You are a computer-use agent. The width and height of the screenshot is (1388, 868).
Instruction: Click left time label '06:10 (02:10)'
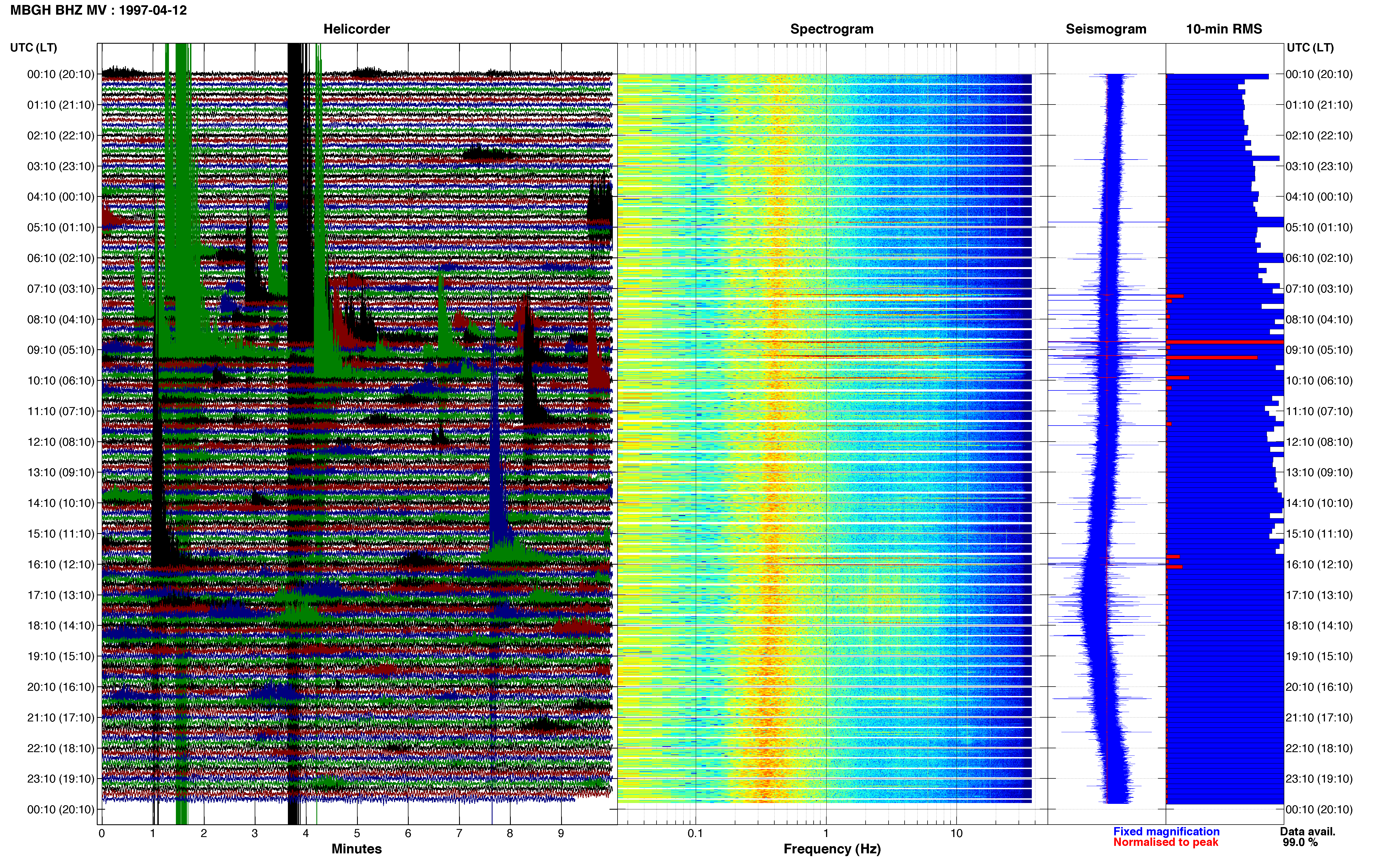(x=61, y=258)
